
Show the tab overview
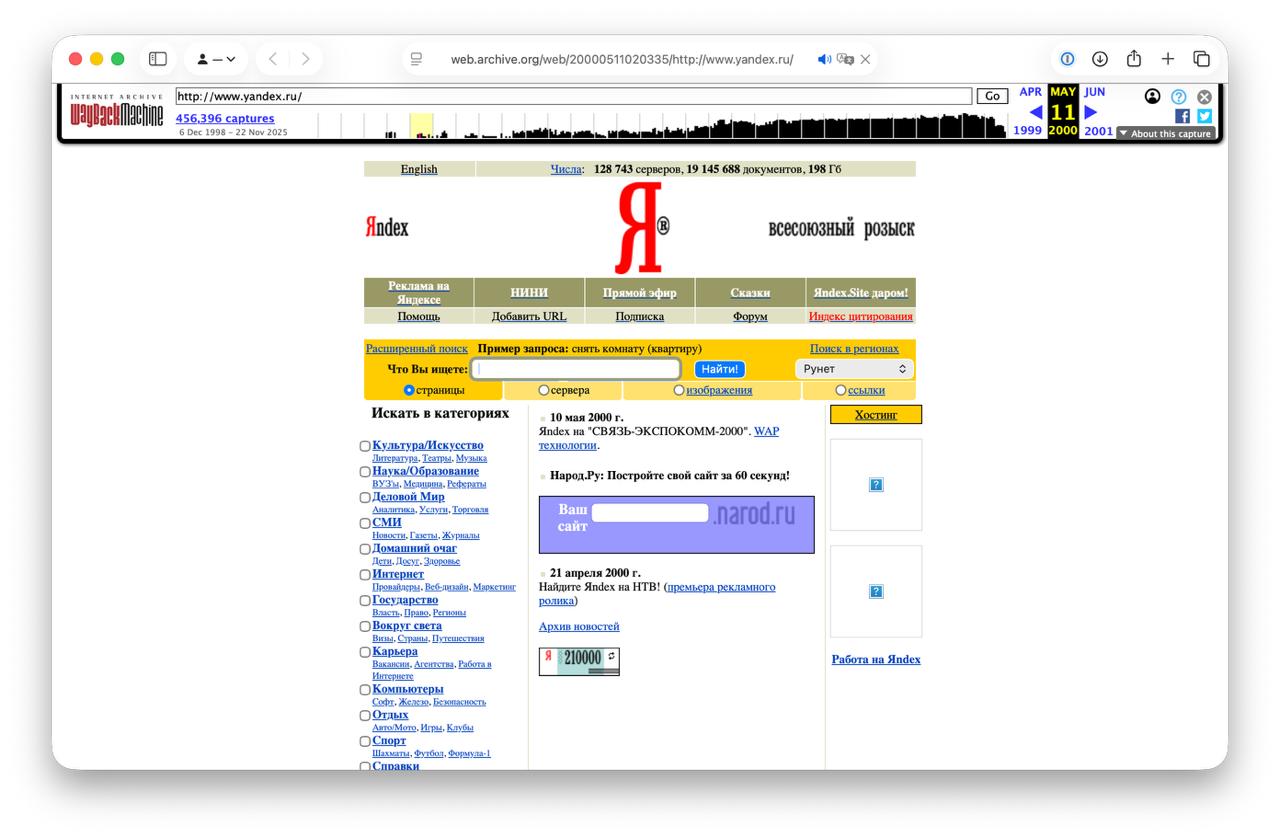1202,59
